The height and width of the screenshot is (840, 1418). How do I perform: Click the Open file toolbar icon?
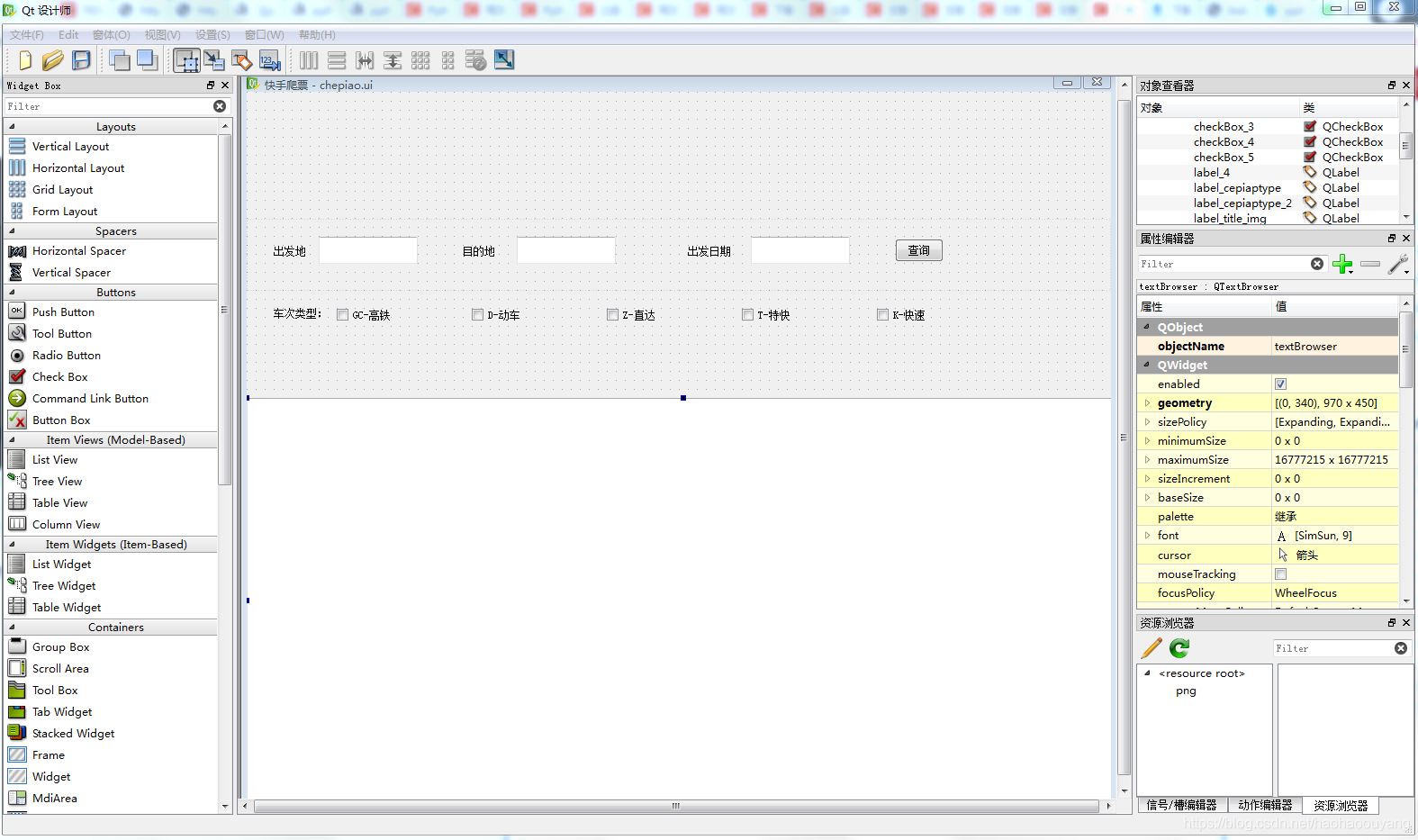click(x=53, y=60)
